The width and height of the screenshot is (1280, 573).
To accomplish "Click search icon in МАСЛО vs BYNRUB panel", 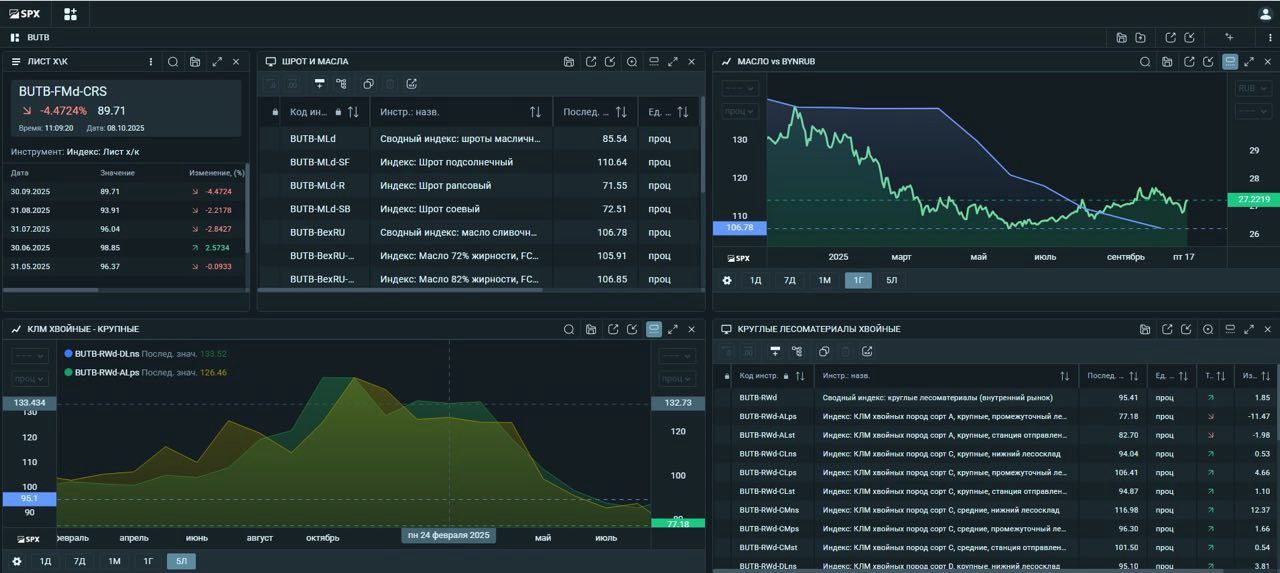I will pyautogui.click(x=1145, y=61).
